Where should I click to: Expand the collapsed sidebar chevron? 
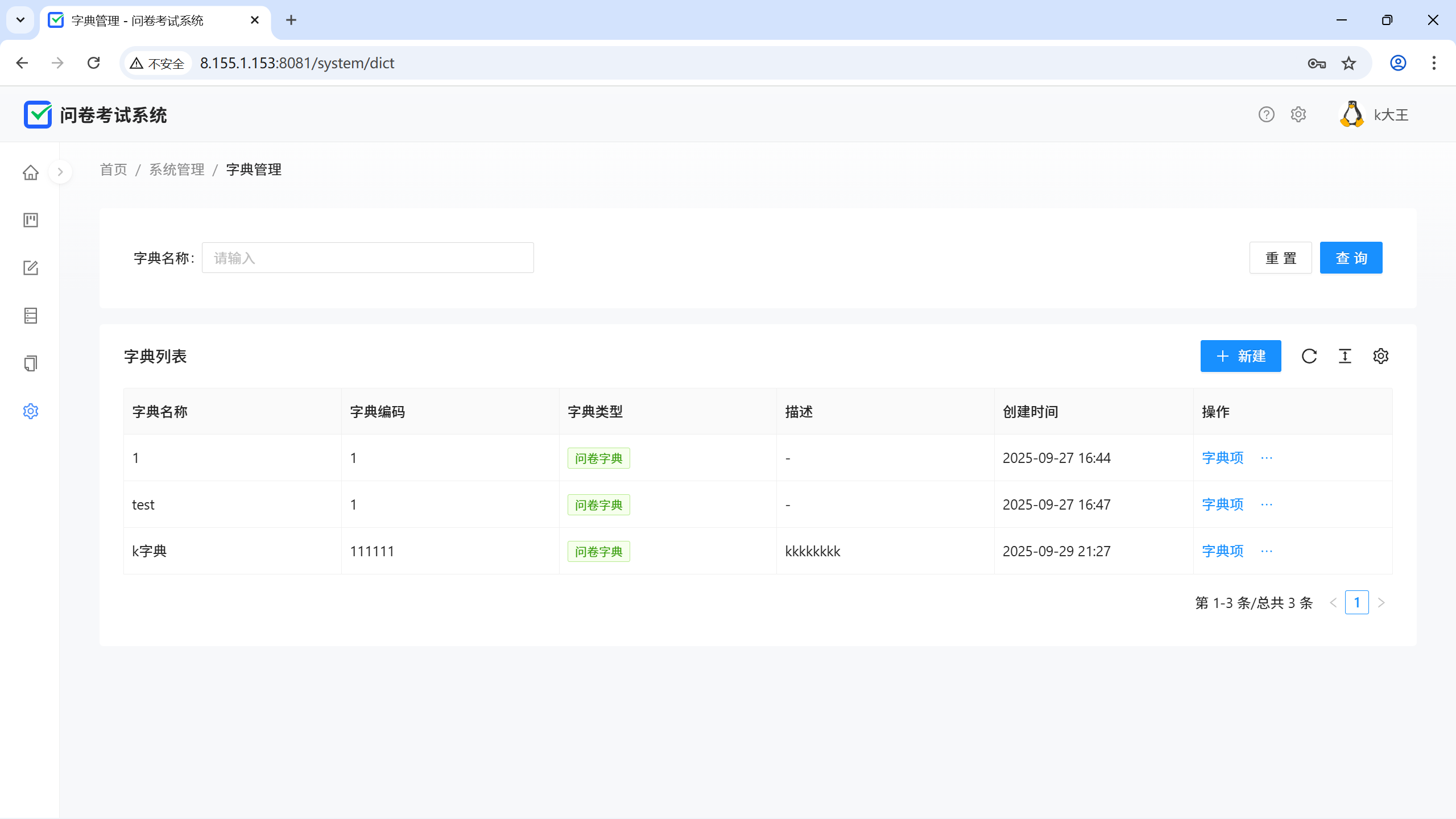click(x=60, y=172)
